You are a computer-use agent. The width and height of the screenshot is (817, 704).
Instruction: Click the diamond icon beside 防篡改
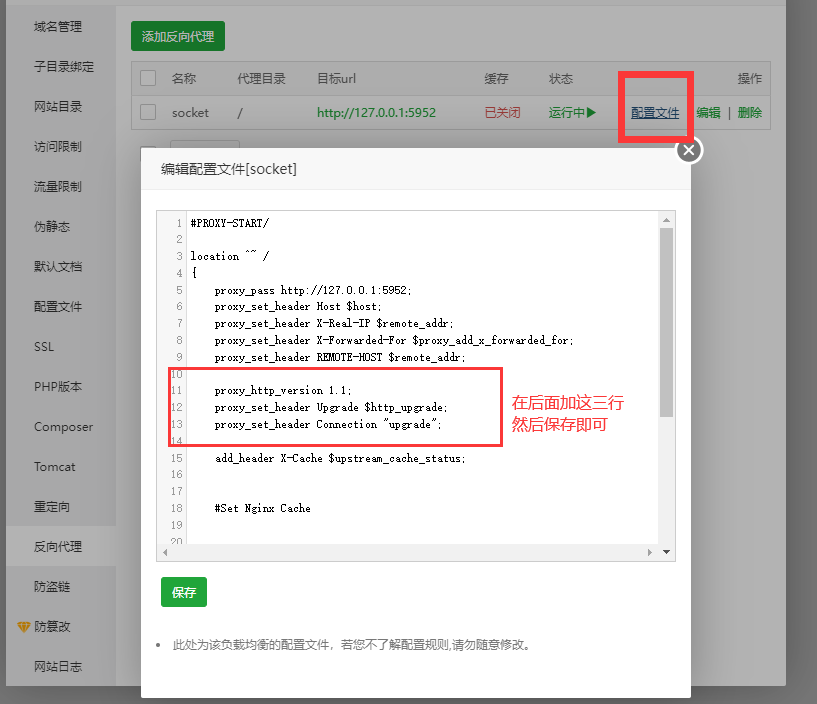[24, 627]
